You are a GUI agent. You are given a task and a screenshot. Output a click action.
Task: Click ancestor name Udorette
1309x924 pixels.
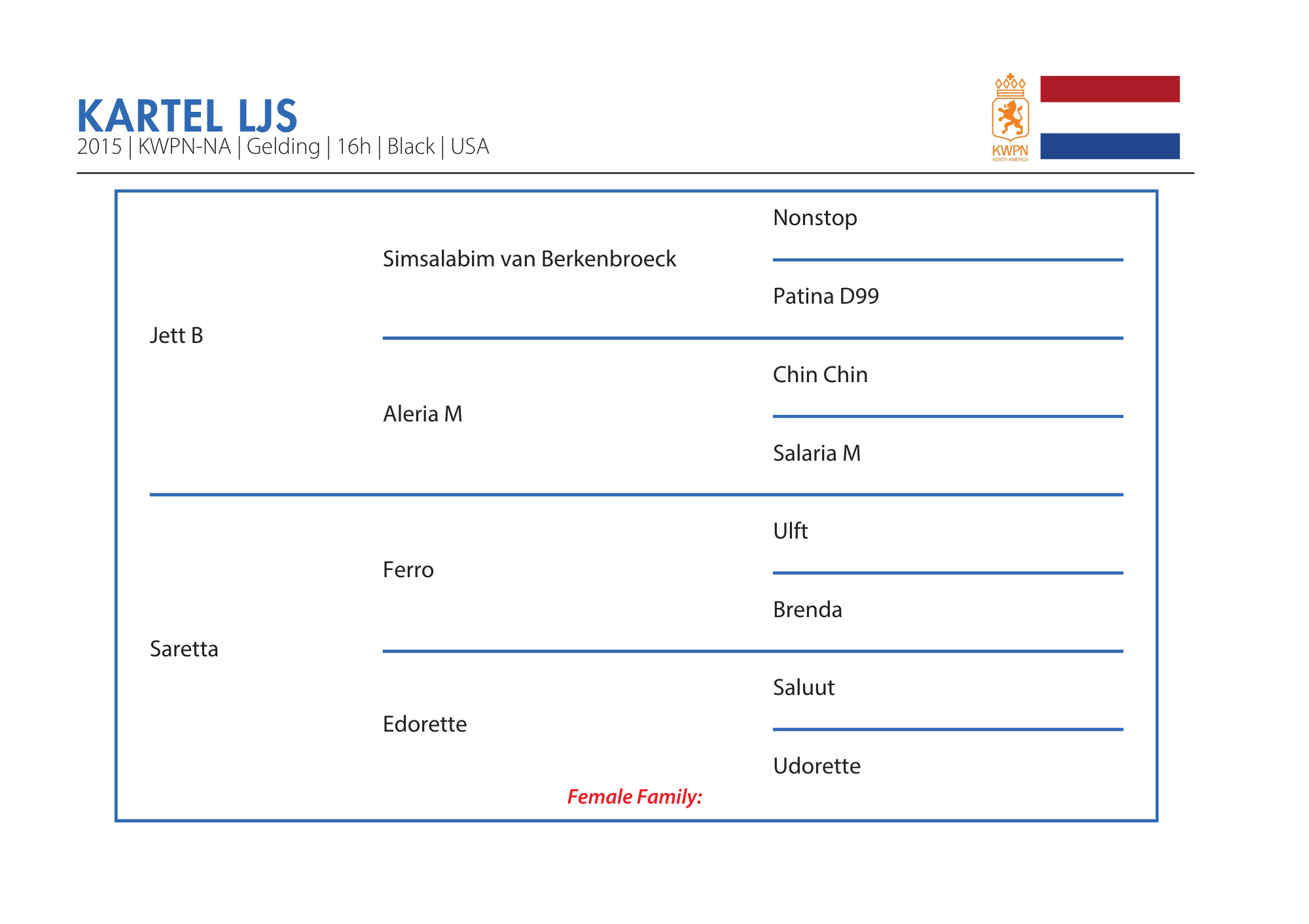pos(816,766)
